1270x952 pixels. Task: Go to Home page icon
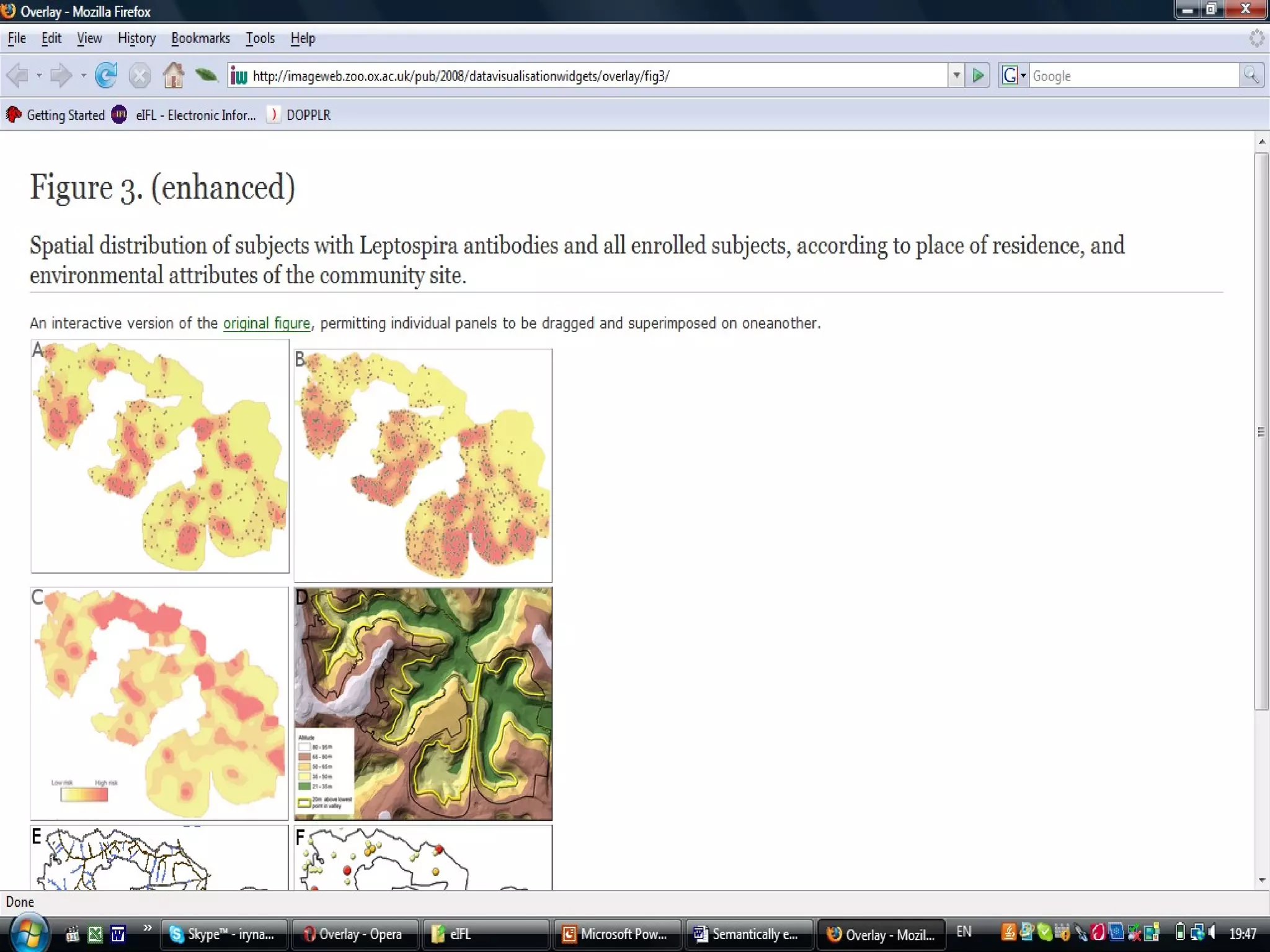tap(173, 76)
